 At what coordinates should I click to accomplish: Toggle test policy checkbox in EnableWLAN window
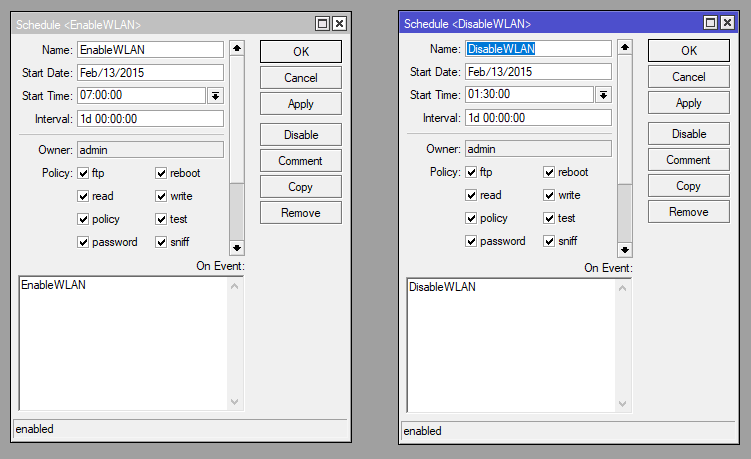(161, 219)
